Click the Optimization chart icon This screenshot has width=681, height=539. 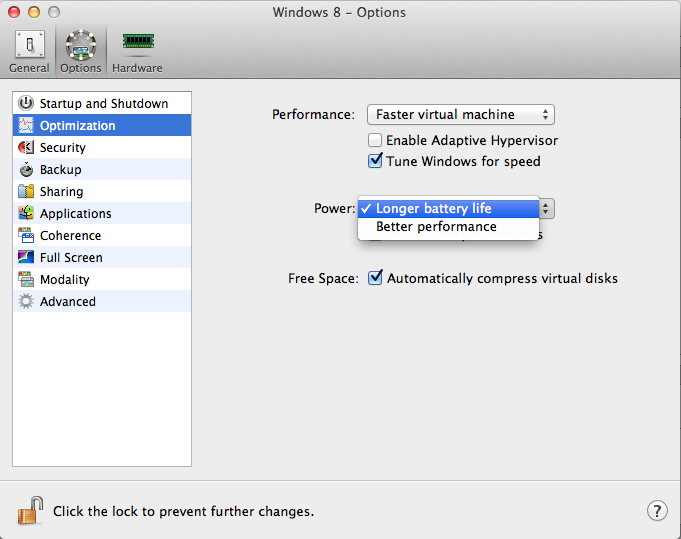[x=26, y=126]
